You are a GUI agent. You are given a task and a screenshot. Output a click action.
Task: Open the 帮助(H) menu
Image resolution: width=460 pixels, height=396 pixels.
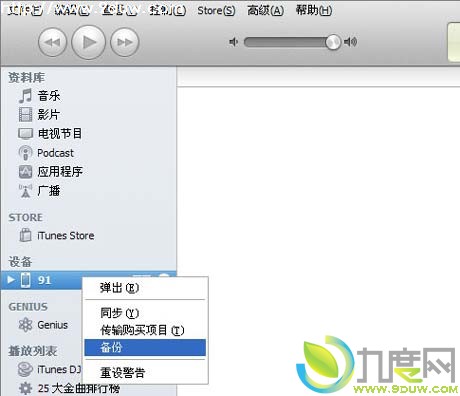coord(314,11)
